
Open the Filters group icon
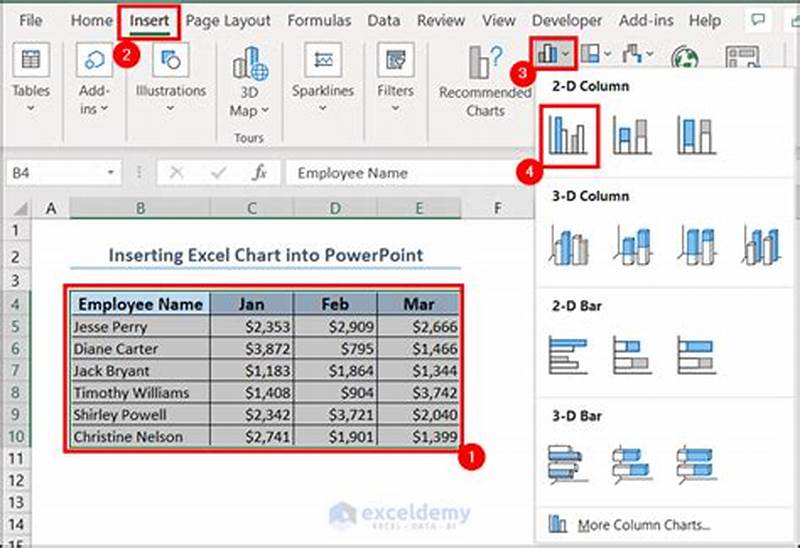pyautogui.click(x=395, y=60)
